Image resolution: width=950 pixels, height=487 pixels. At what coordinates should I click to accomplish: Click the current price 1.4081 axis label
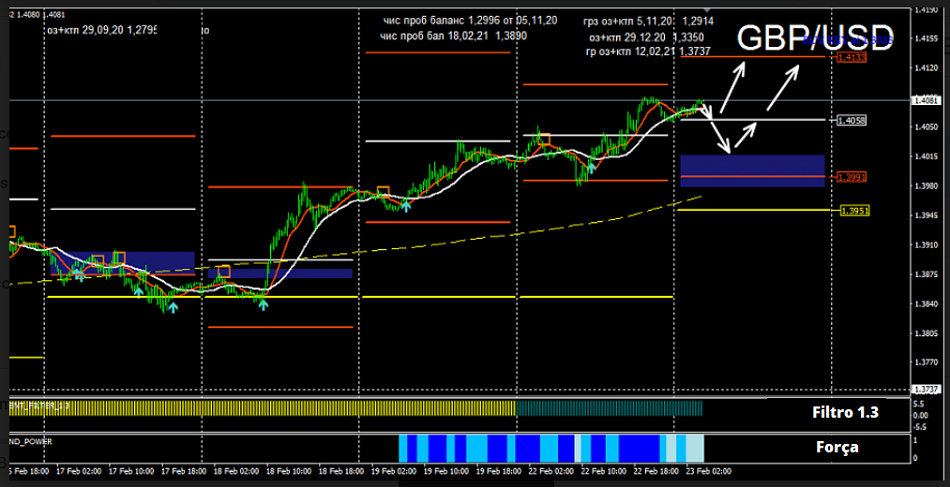pyautogui.click(x=926, y=100)
